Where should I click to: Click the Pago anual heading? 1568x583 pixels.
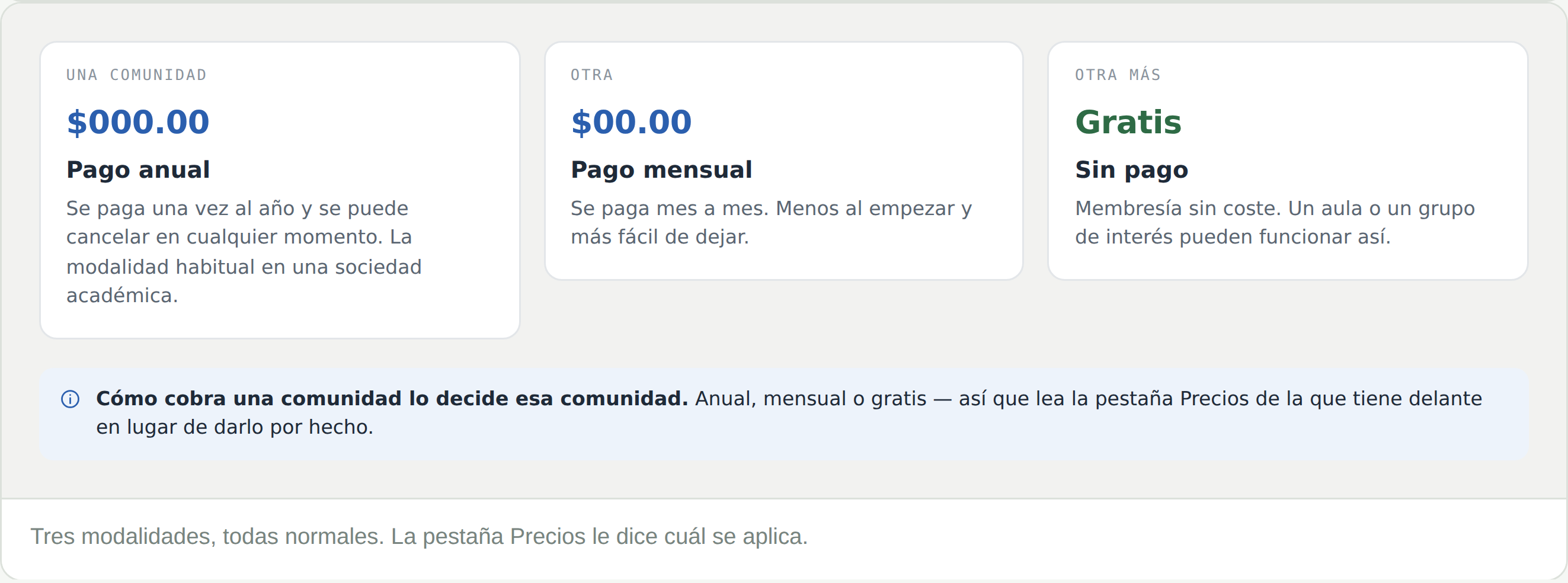pos(138,170)
